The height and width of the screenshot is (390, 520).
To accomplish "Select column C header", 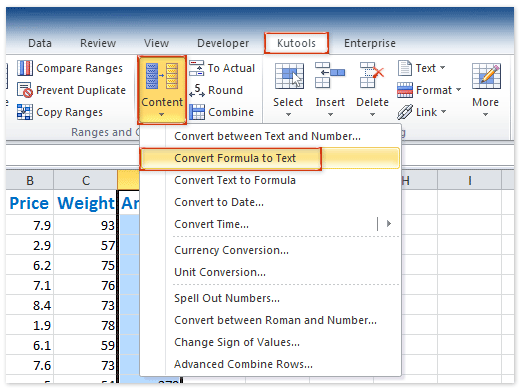I will (x=86, y=180).
